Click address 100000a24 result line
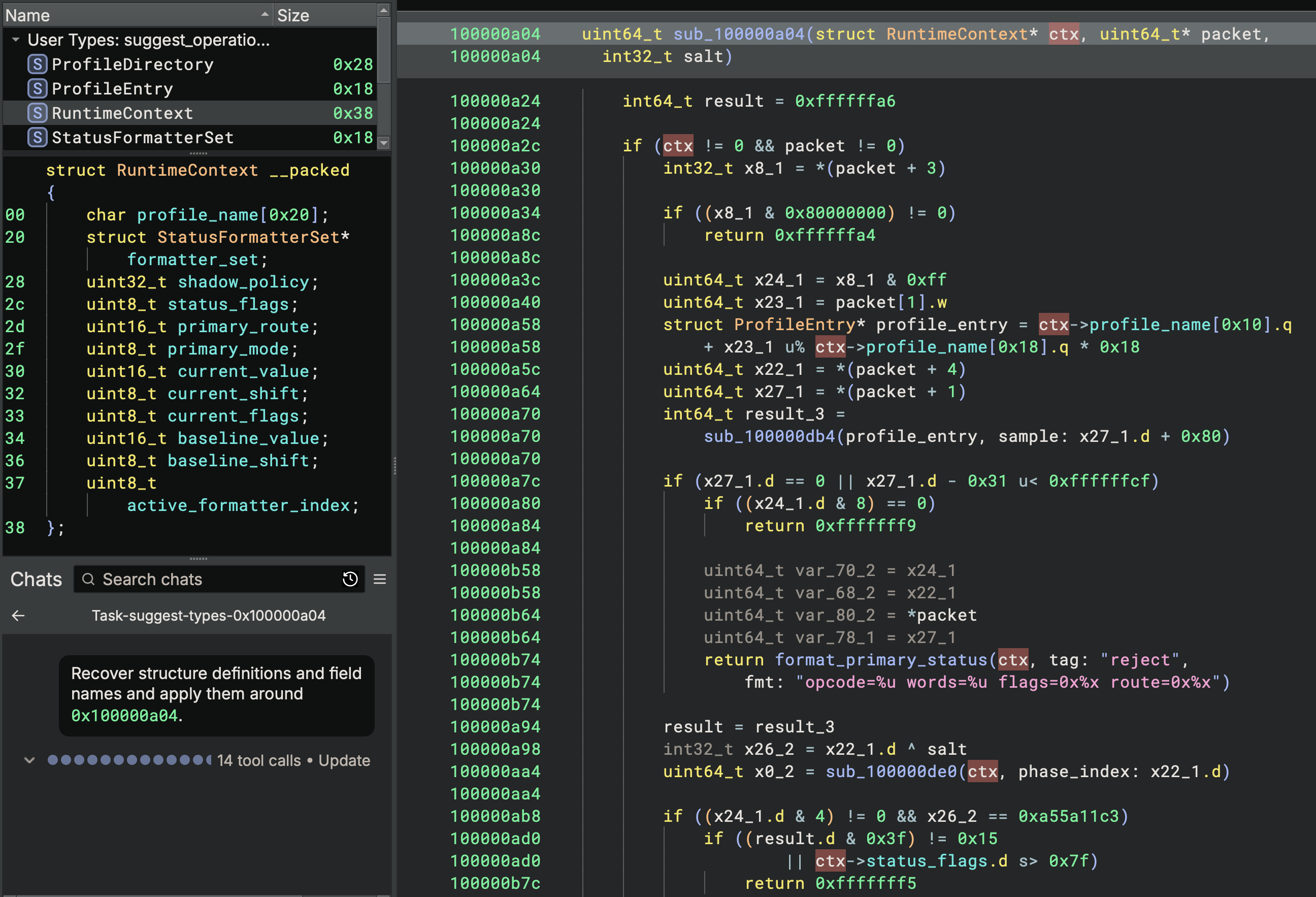This screenshot has height=897, width=1316. pos(495,101)
